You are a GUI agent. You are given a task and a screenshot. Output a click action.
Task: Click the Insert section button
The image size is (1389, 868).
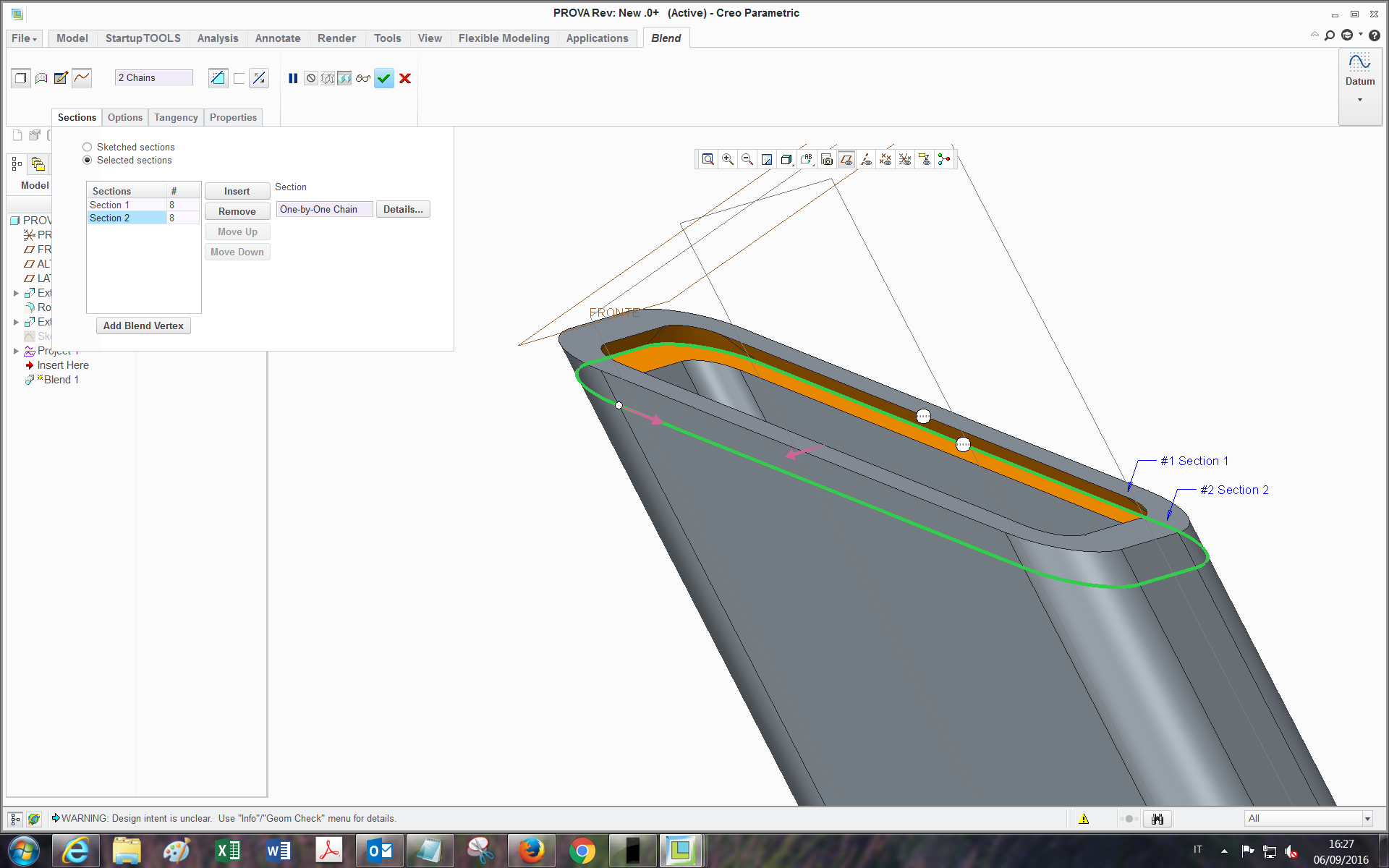tap(237, 191)
